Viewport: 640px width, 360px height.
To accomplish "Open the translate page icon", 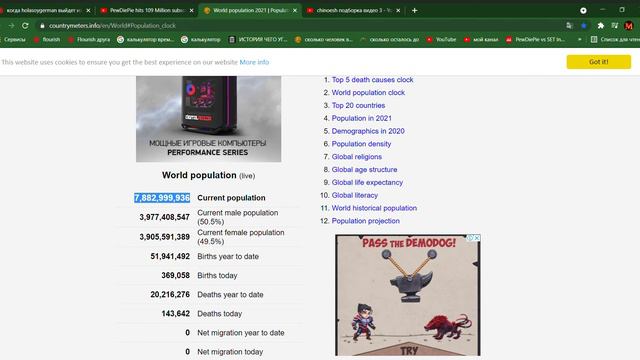I will click(569, 25).
